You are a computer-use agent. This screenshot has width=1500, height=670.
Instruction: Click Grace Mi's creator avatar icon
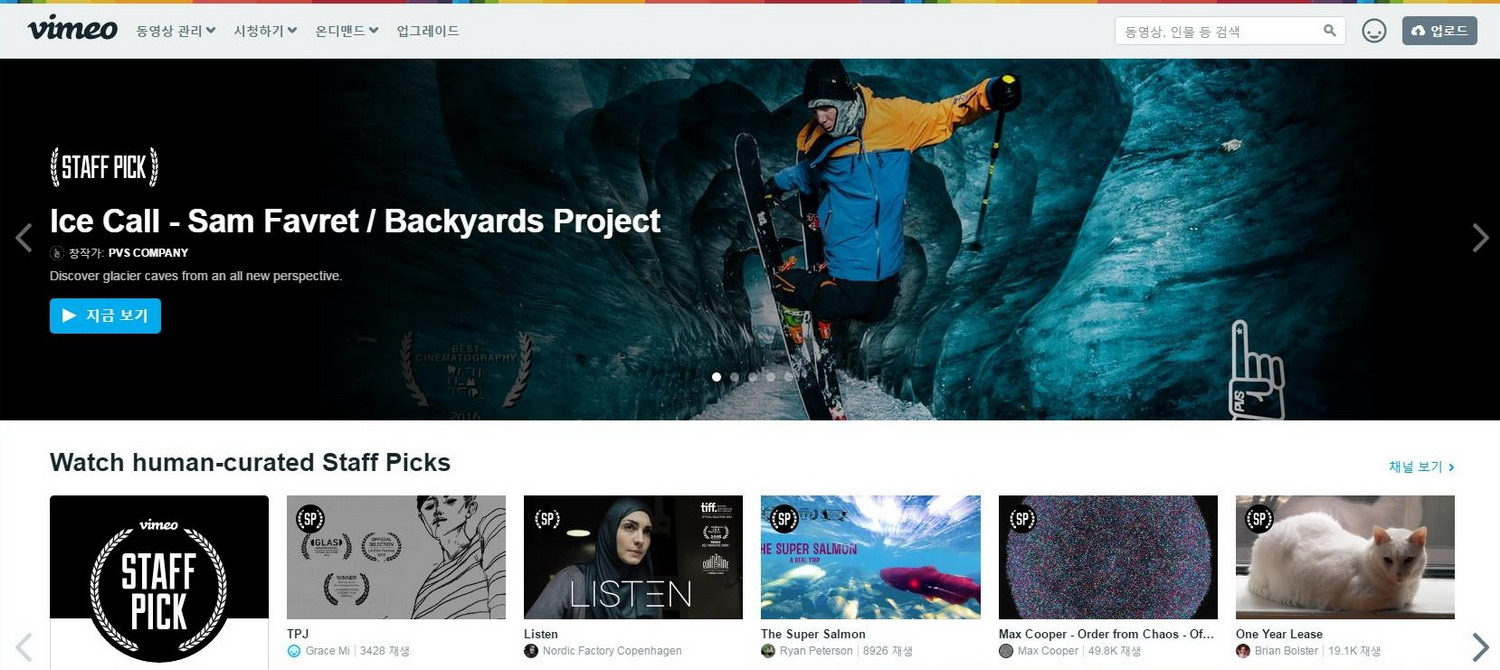tap(292, 651)
